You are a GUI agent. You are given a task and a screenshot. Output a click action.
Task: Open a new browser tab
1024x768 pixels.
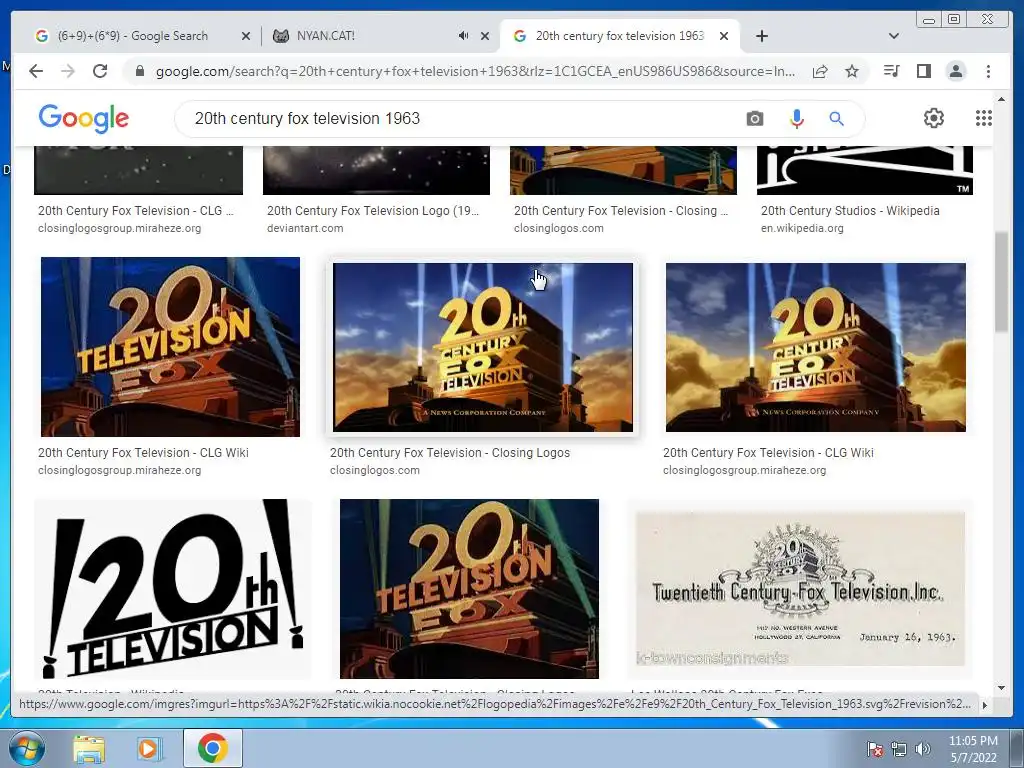761,36
